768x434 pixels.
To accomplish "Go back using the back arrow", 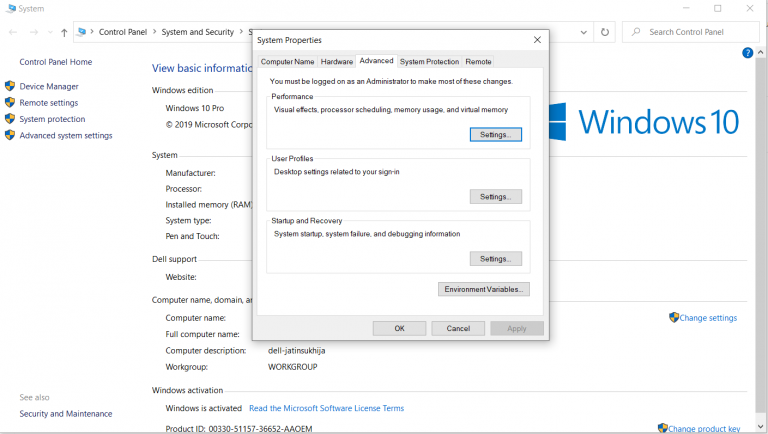I will pyautogui.click(x=13, y=32).
